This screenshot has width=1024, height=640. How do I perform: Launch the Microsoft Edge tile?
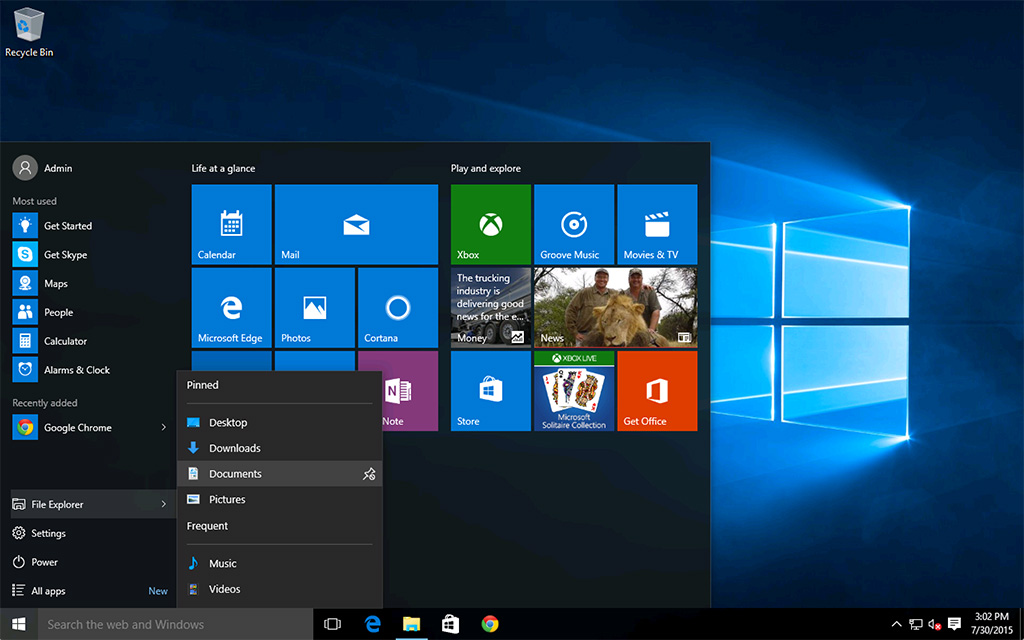pyautogui.click(x=231, y=307)
